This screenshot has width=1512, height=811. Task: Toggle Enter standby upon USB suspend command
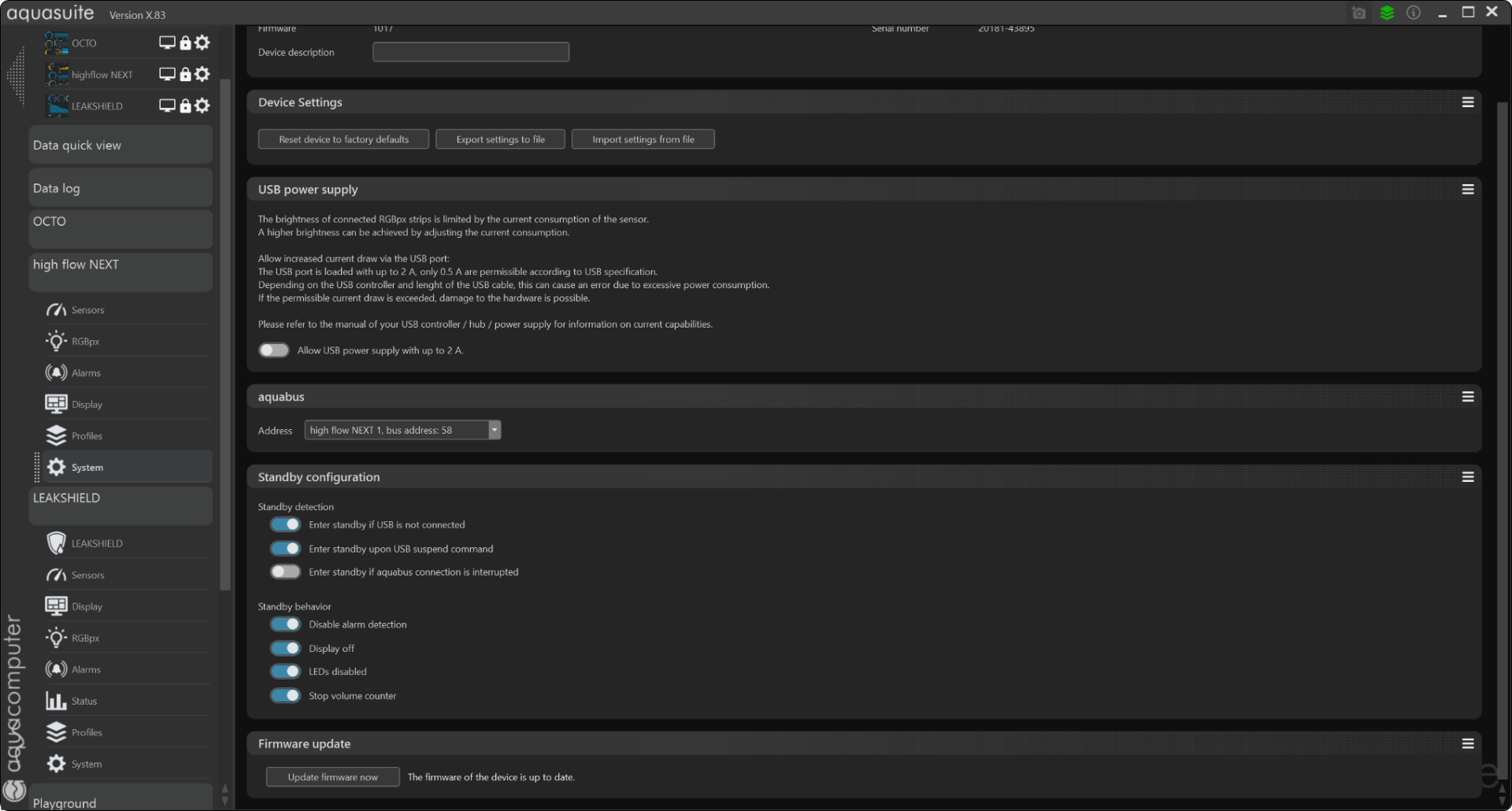coord(285,549)
